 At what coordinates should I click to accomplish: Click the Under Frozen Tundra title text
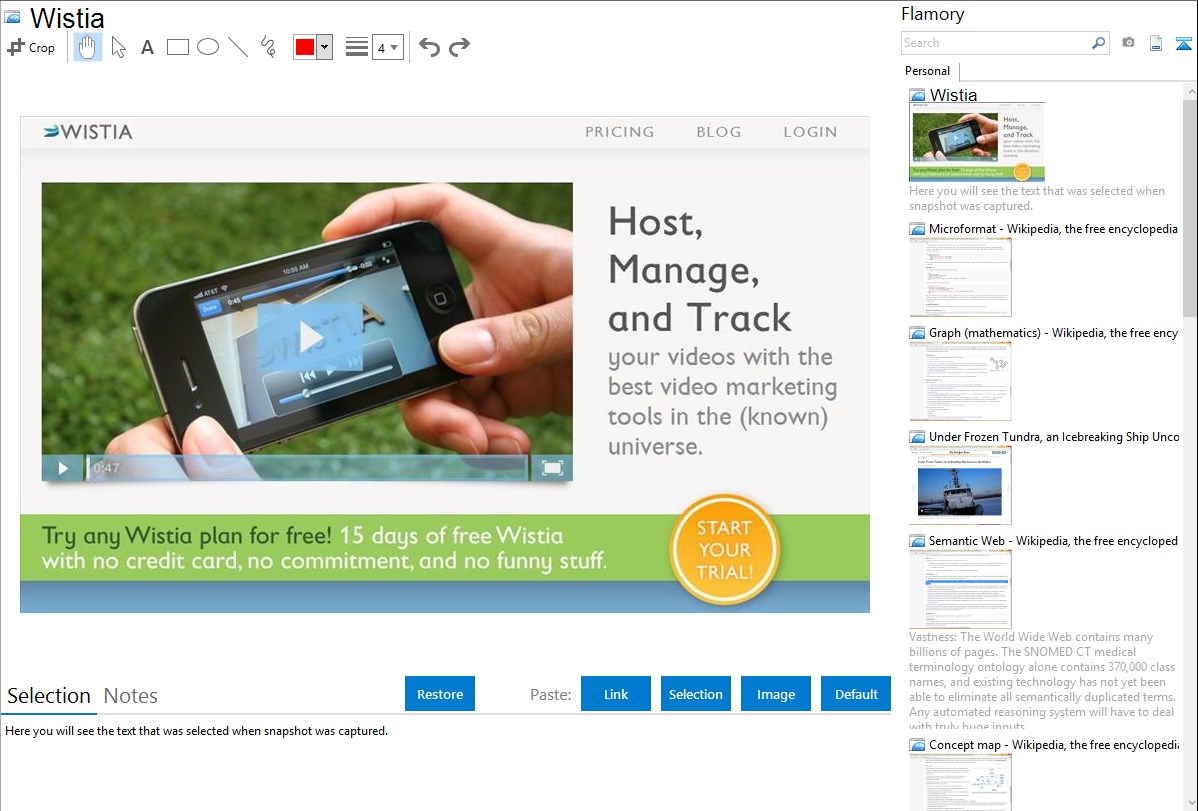(x=1054, y=436)
